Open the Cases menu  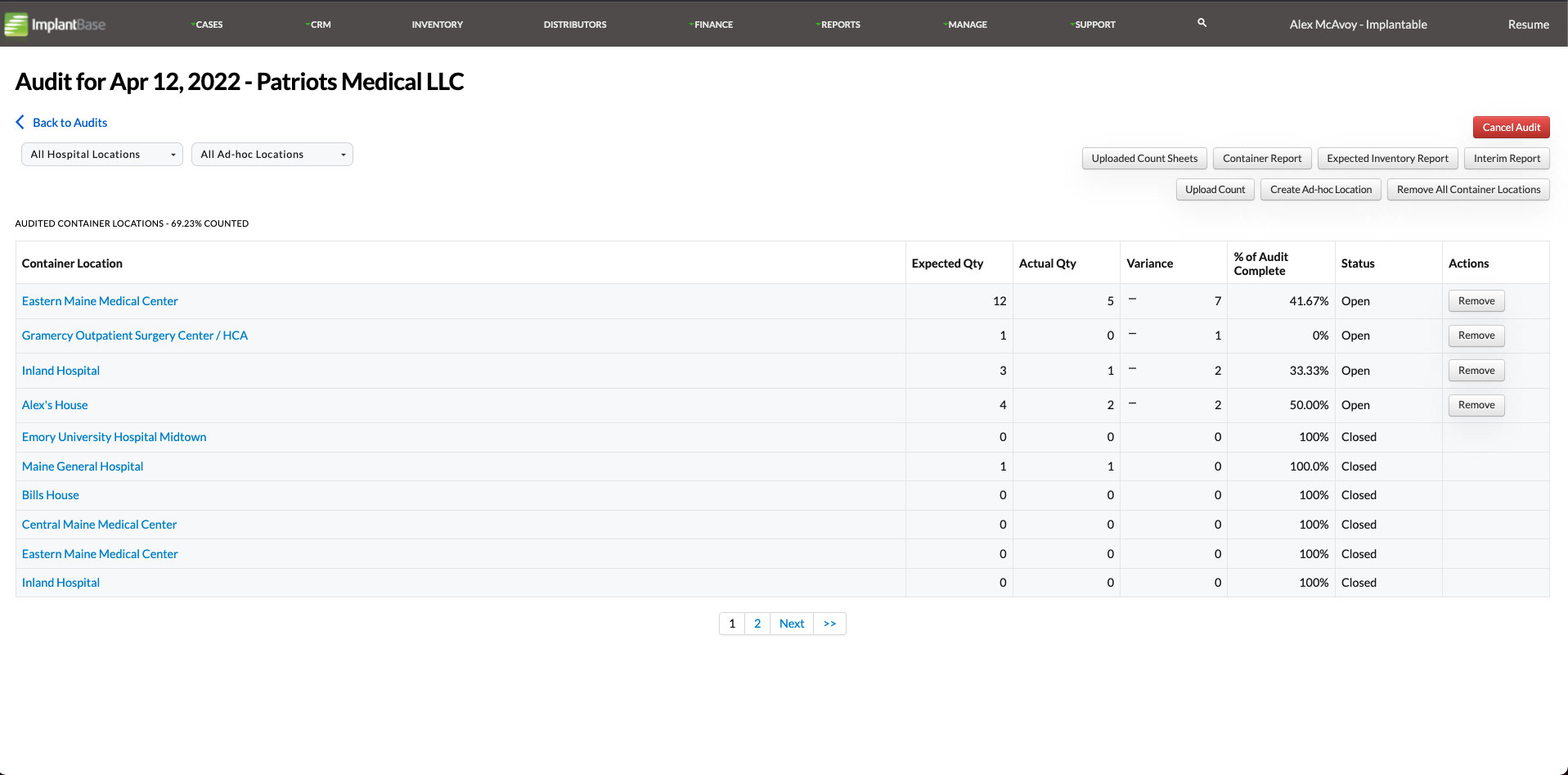(209, 25)
